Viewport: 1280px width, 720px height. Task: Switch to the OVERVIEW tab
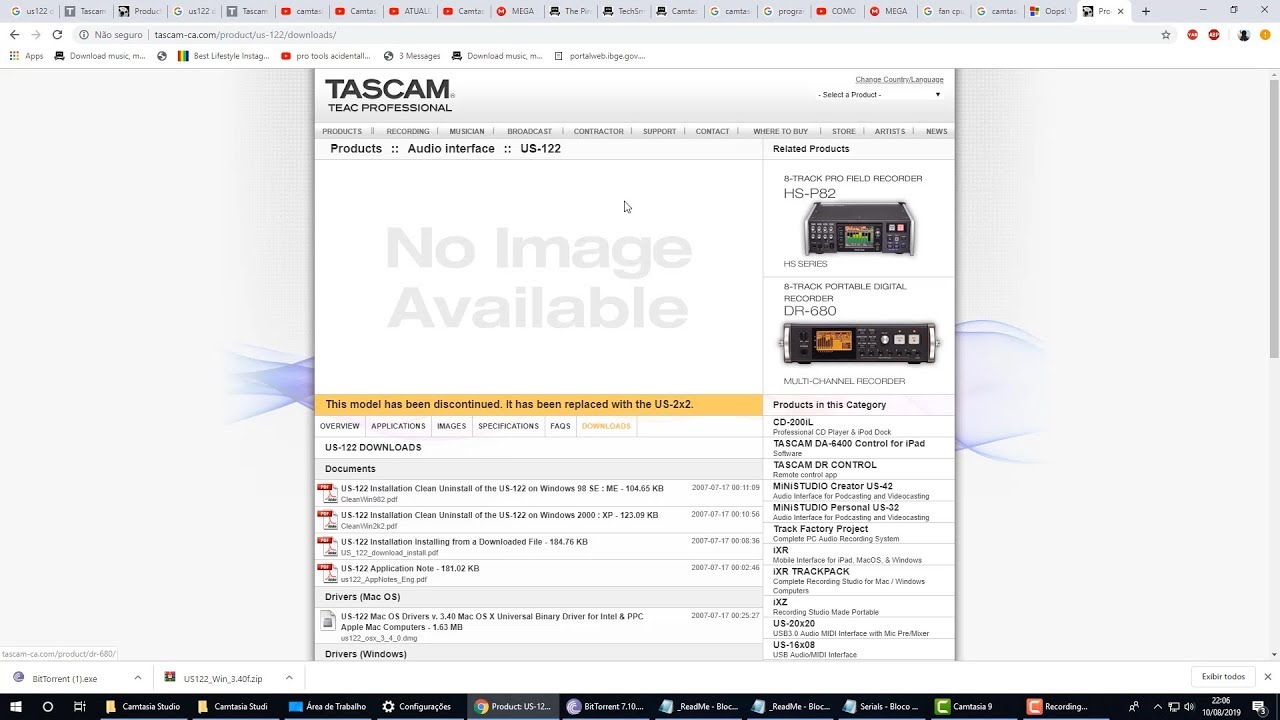tap(340, 426)
